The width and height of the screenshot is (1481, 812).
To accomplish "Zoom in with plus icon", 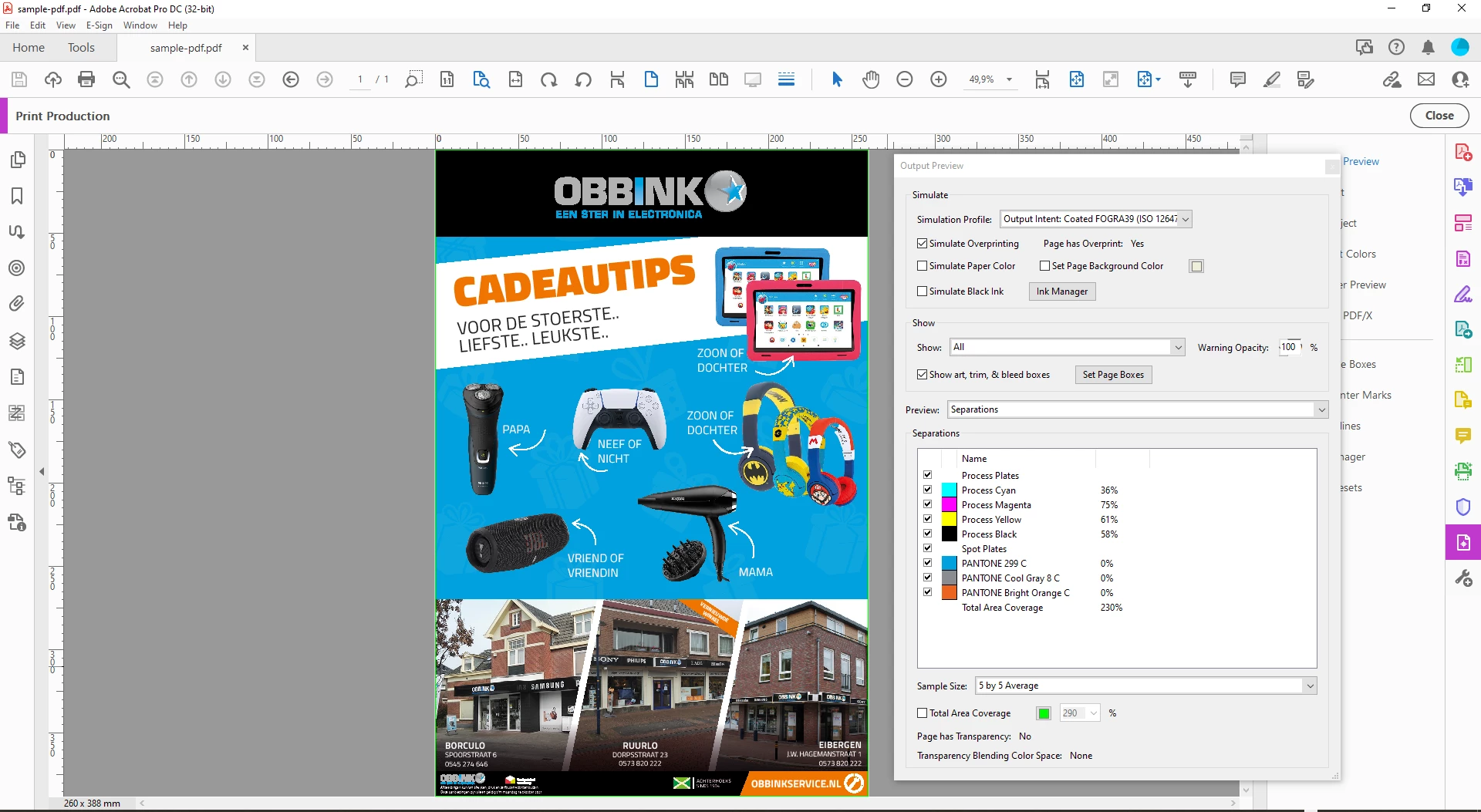I will pos(939,79).
